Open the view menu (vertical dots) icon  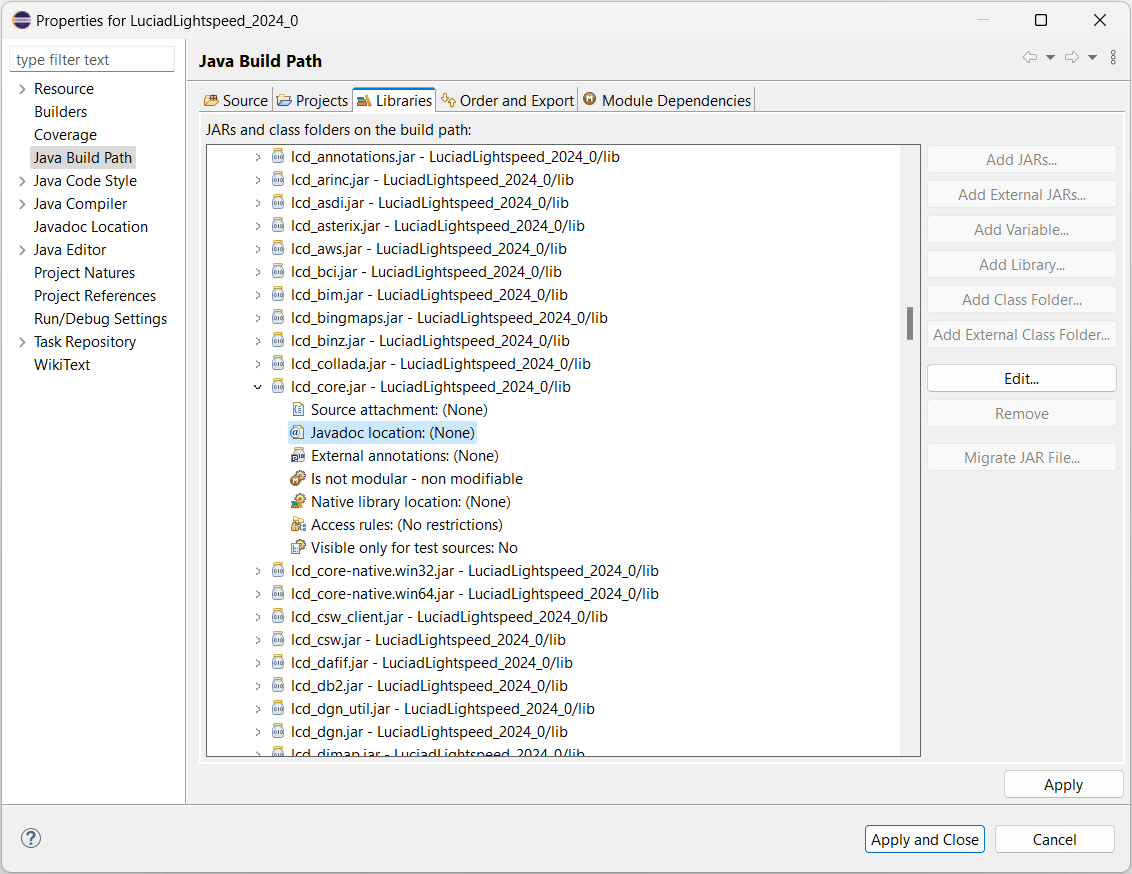[1113, 57]
